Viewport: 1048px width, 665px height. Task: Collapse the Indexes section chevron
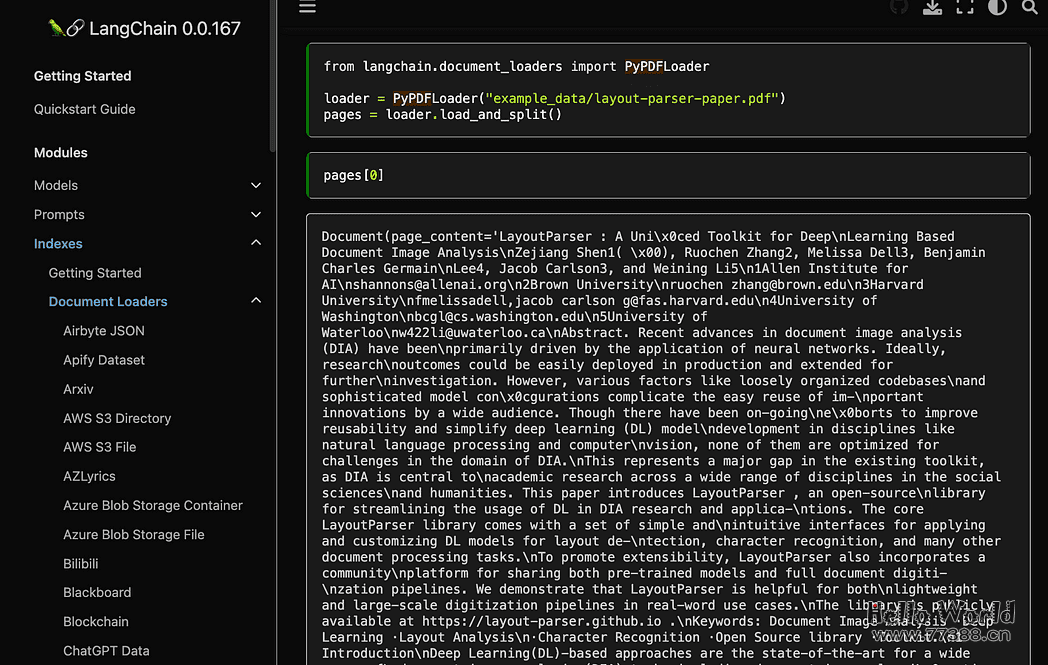tap(256, 243)
